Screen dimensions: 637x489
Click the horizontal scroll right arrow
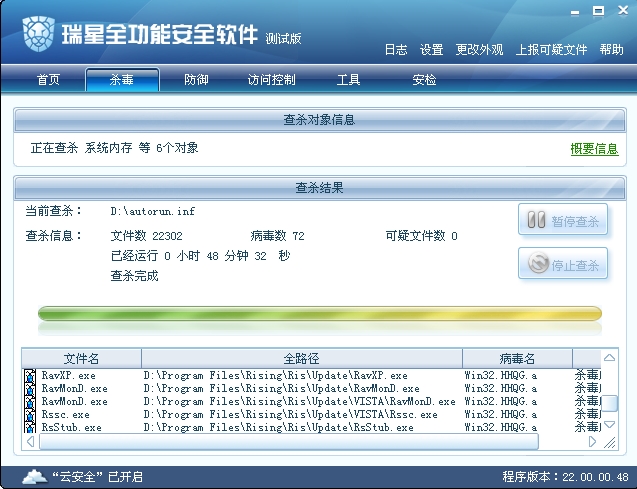click(592, 441)
